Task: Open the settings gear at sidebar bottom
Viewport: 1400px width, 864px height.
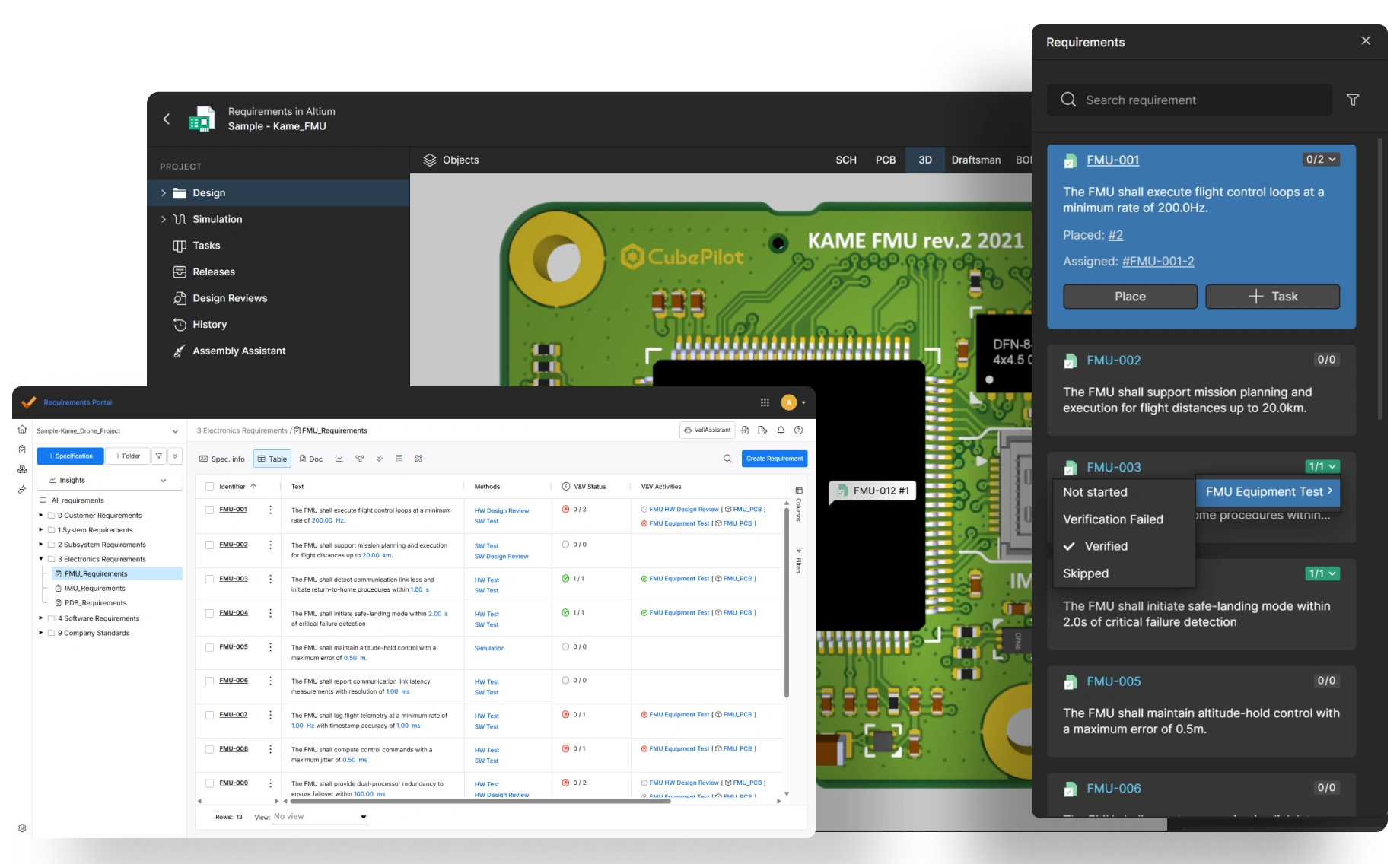Action: click(x=22, y=827)
